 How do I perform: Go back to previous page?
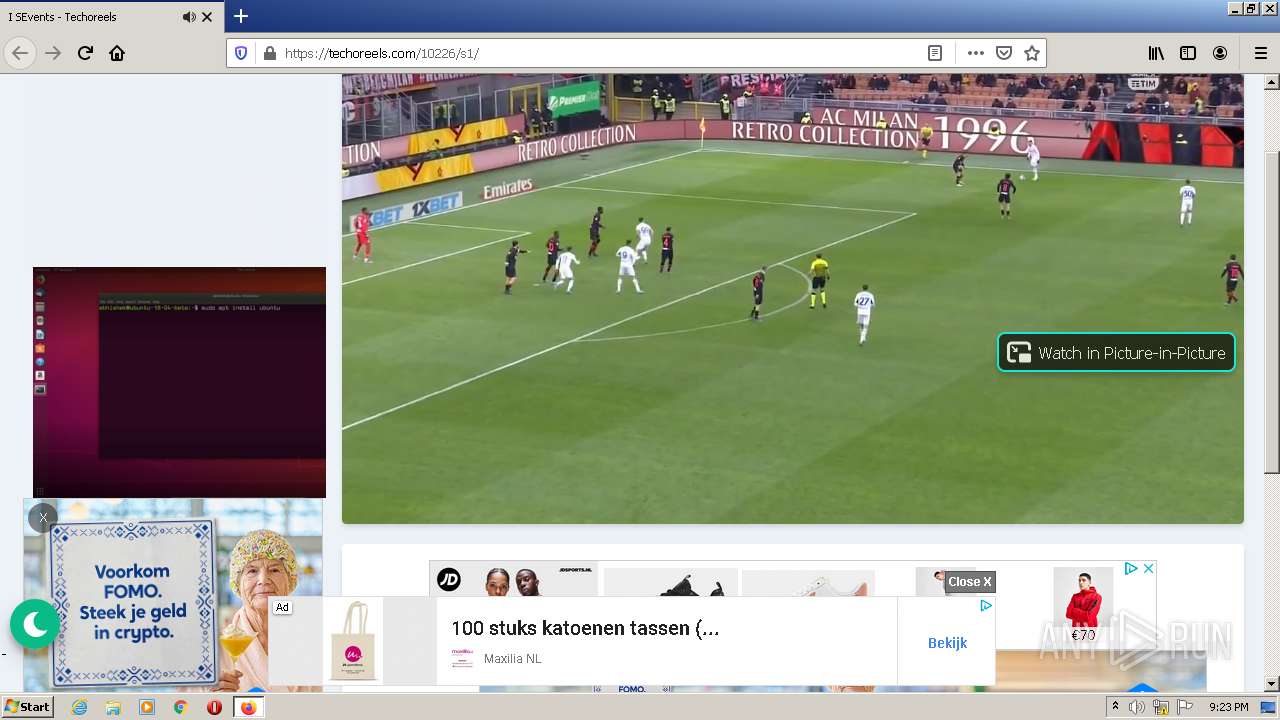(20, 53)
